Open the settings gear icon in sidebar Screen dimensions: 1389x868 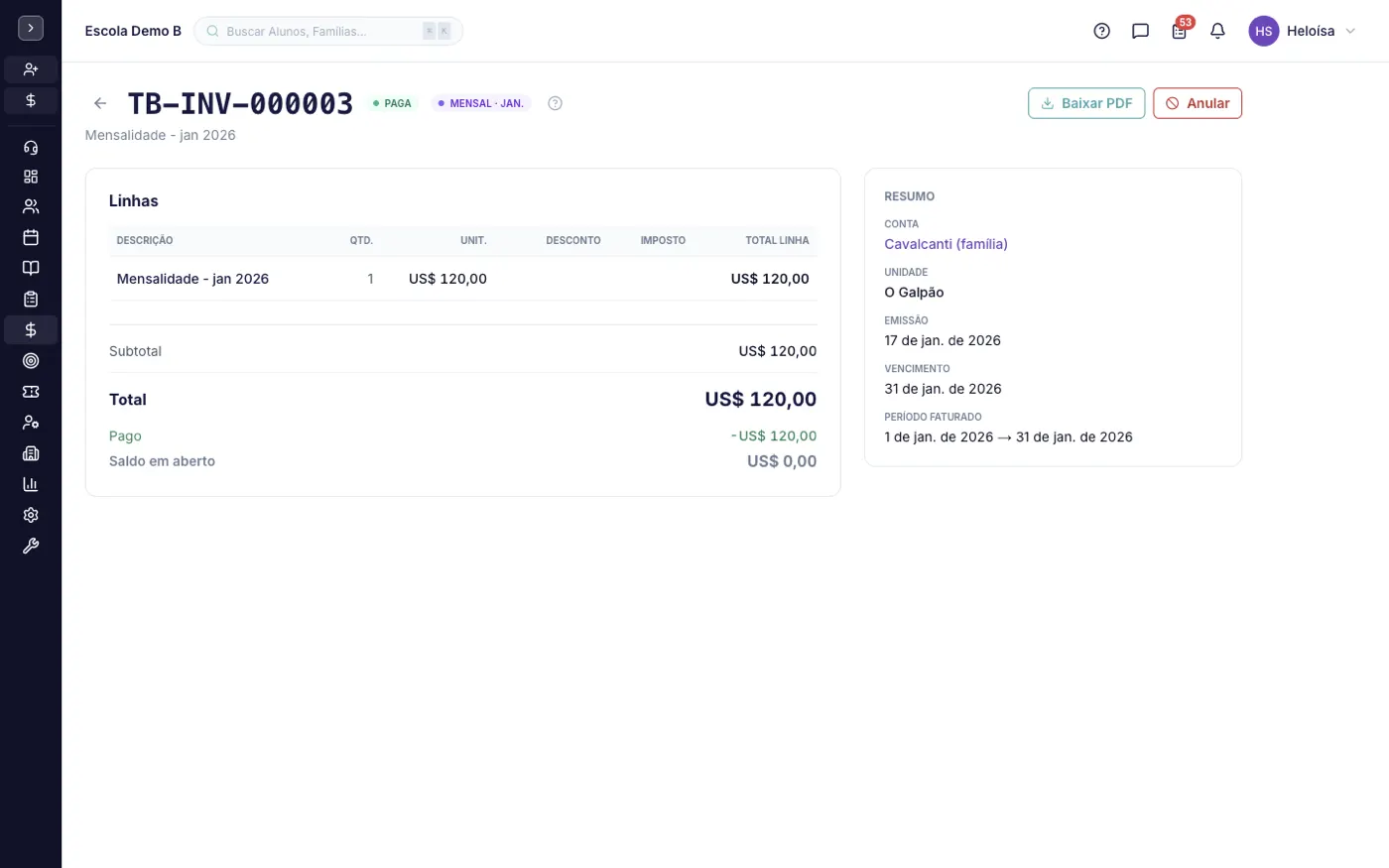pos(31,515)
